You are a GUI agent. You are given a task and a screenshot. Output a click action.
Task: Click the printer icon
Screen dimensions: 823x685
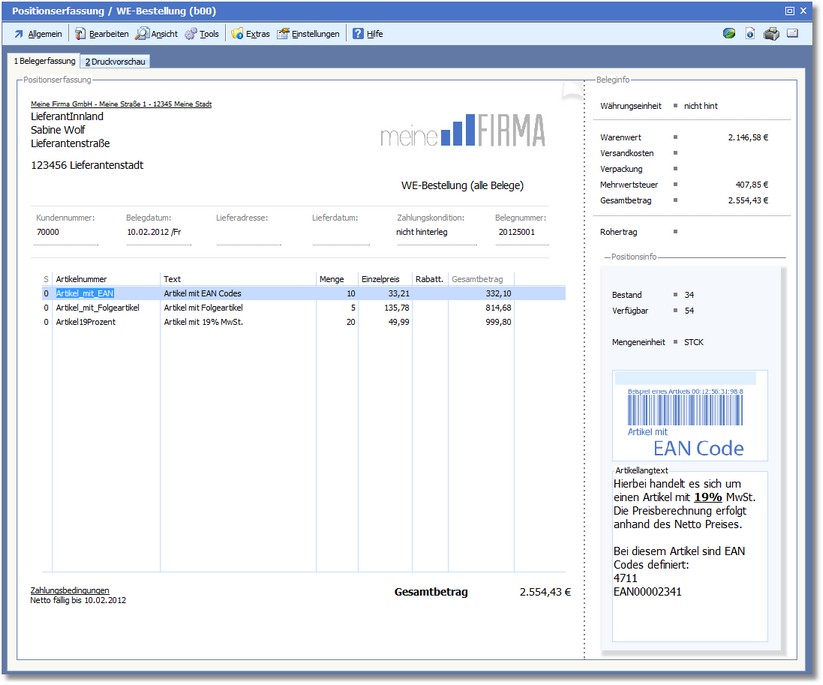(771, 34)
